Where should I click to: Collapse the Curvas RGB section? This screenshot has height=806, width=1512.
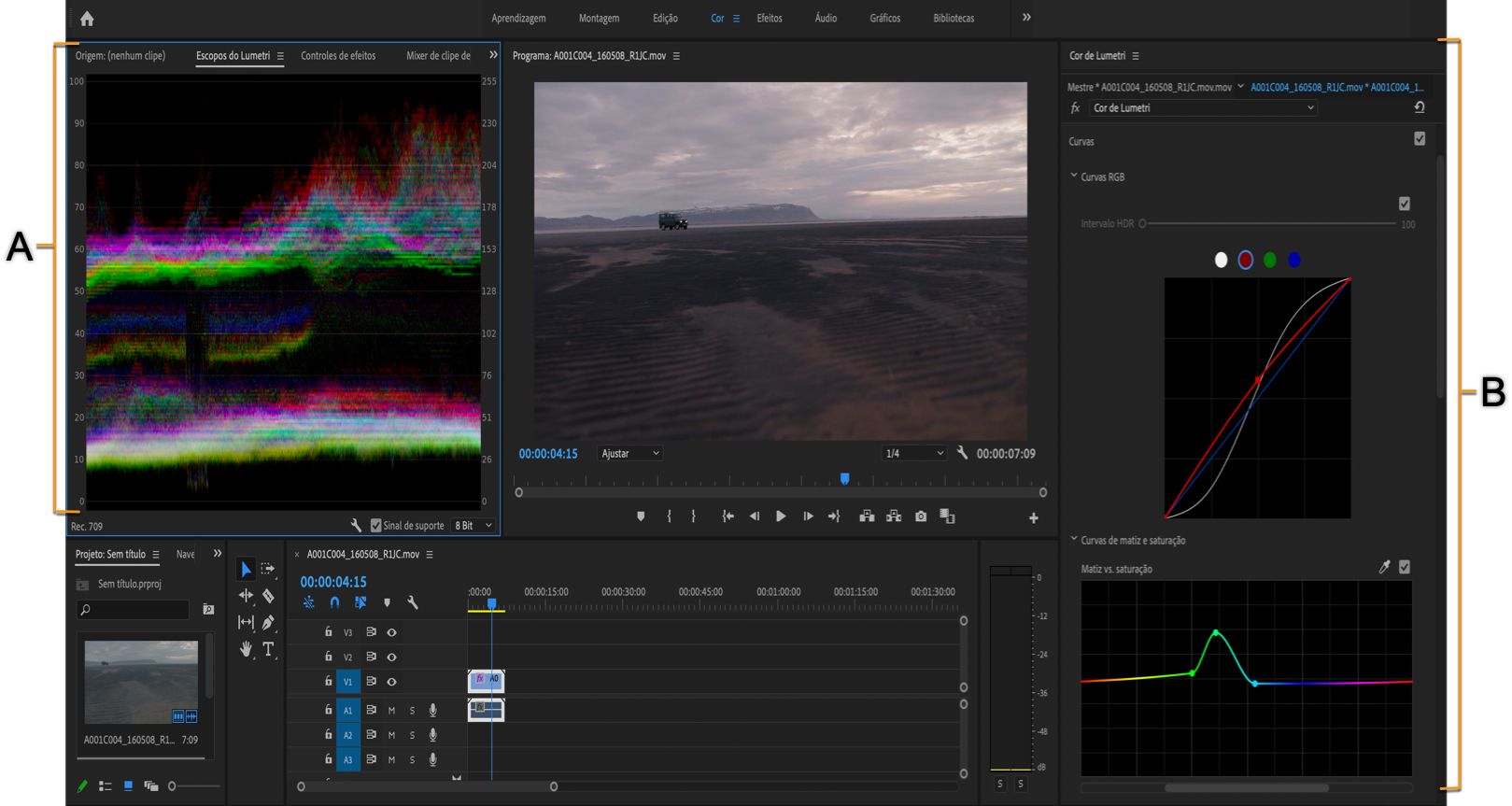(1074, 176)
